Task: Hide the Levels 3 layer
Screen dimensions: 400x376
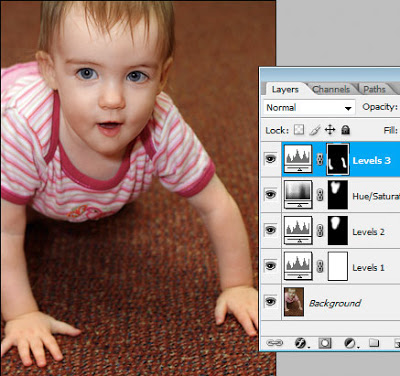Action: (271, 159)
